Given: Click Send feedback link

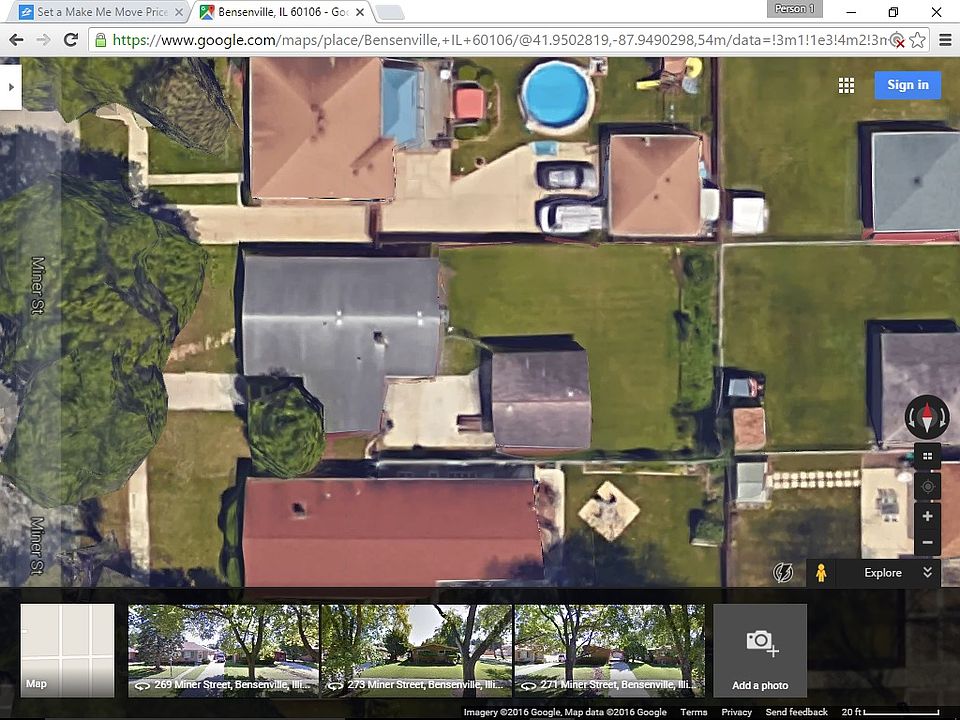Looking at the screenshot, I should point(797,712).
